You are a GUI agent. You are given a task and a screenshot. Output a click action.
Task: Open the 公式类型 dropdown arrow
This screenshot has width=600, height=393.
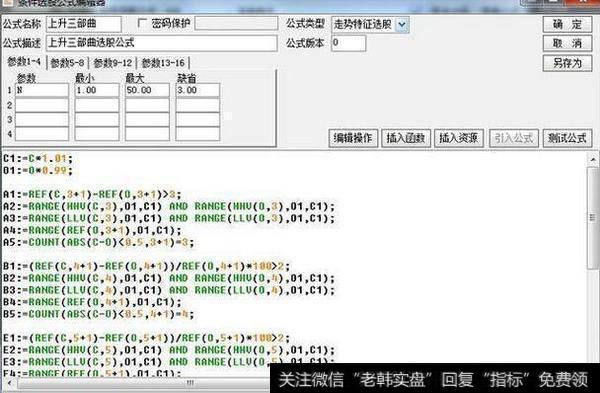[402, 25]
